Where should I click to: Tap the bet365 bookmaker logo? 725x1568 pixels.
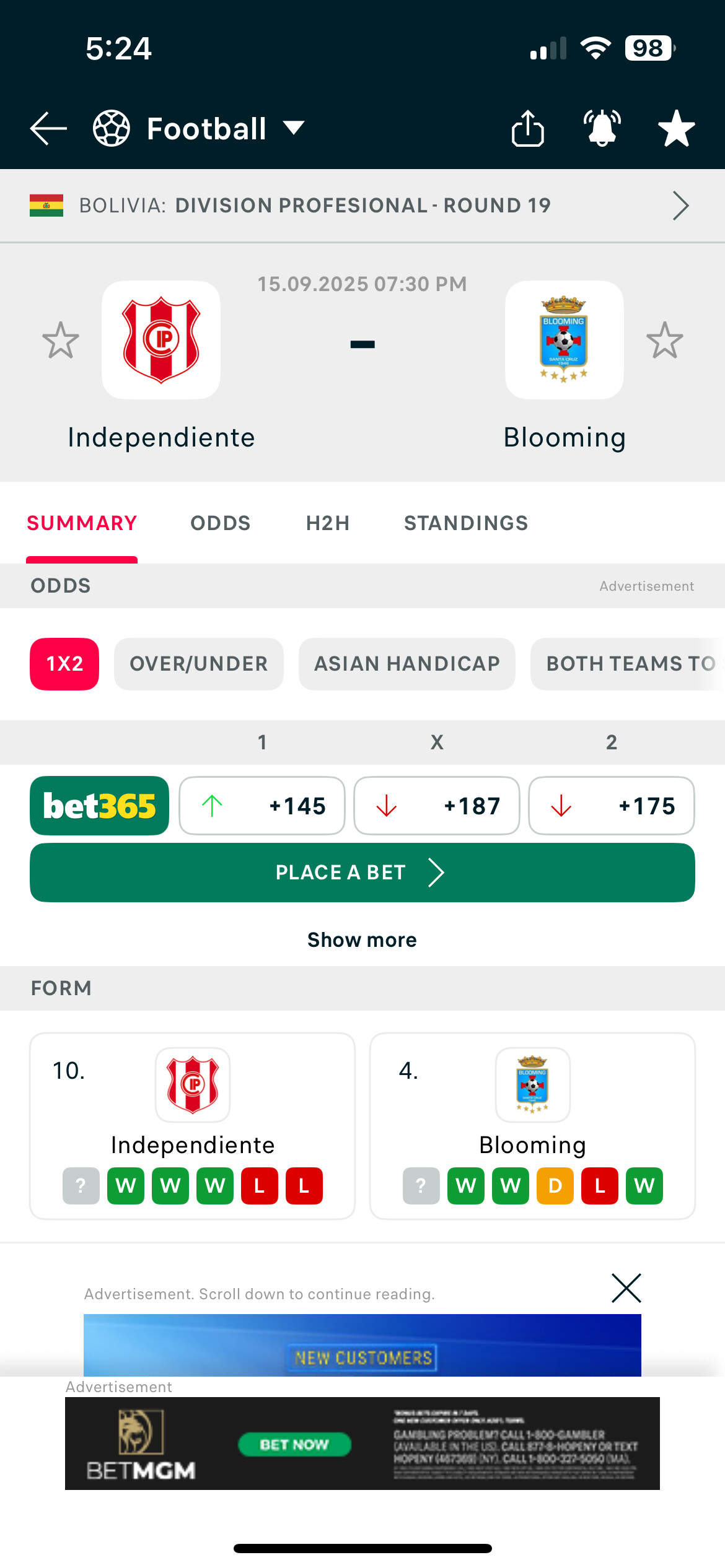click(99, 806)
